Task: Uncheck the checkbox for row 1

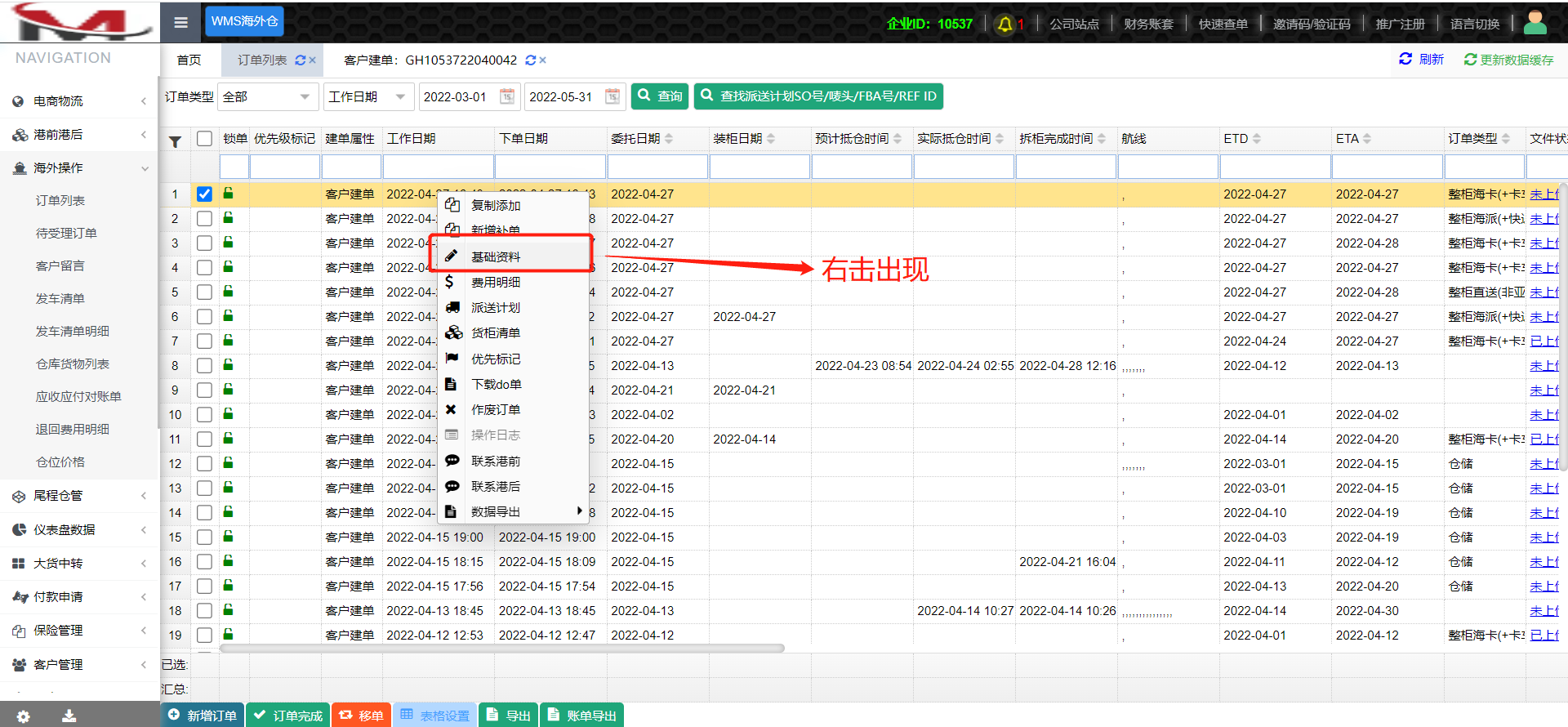Action: point(204,194)
